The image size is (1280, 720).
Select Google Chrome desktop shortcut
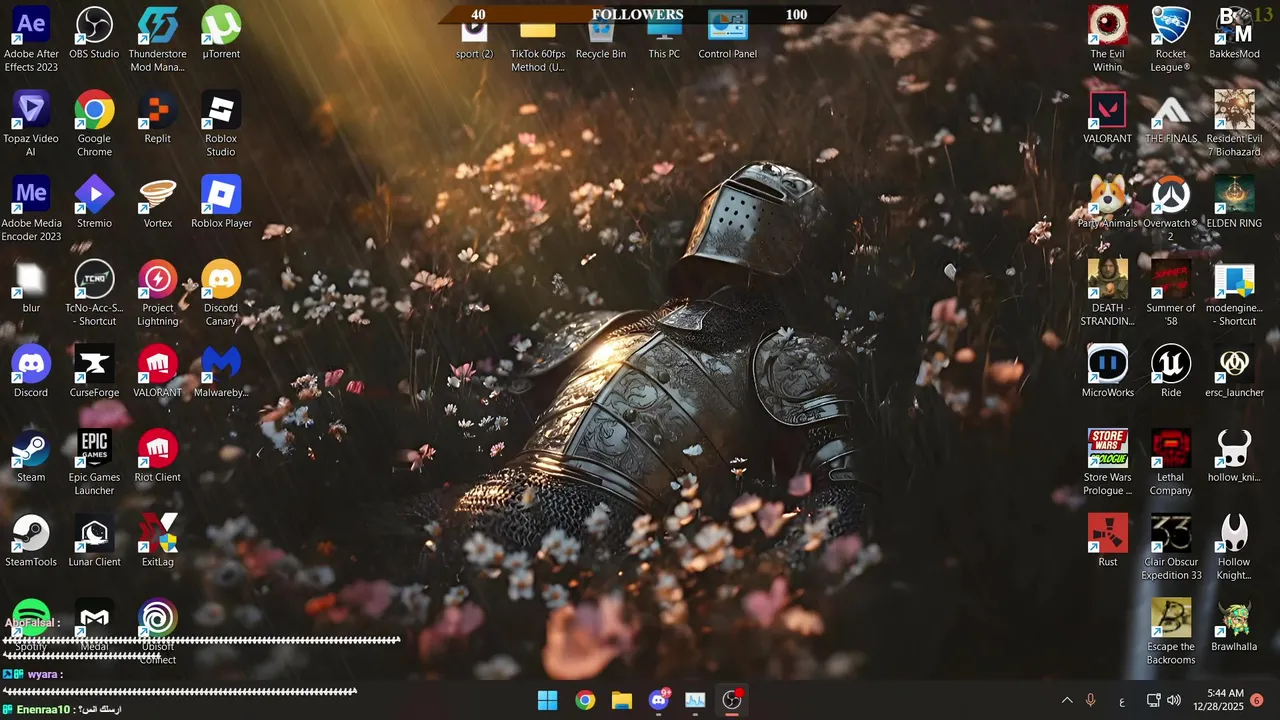tap(94, 124)
